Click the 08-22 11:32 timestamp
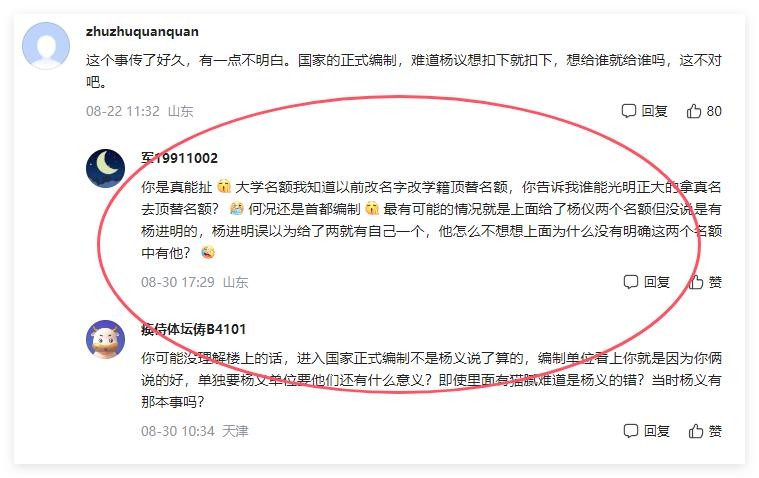 point(122,111)
